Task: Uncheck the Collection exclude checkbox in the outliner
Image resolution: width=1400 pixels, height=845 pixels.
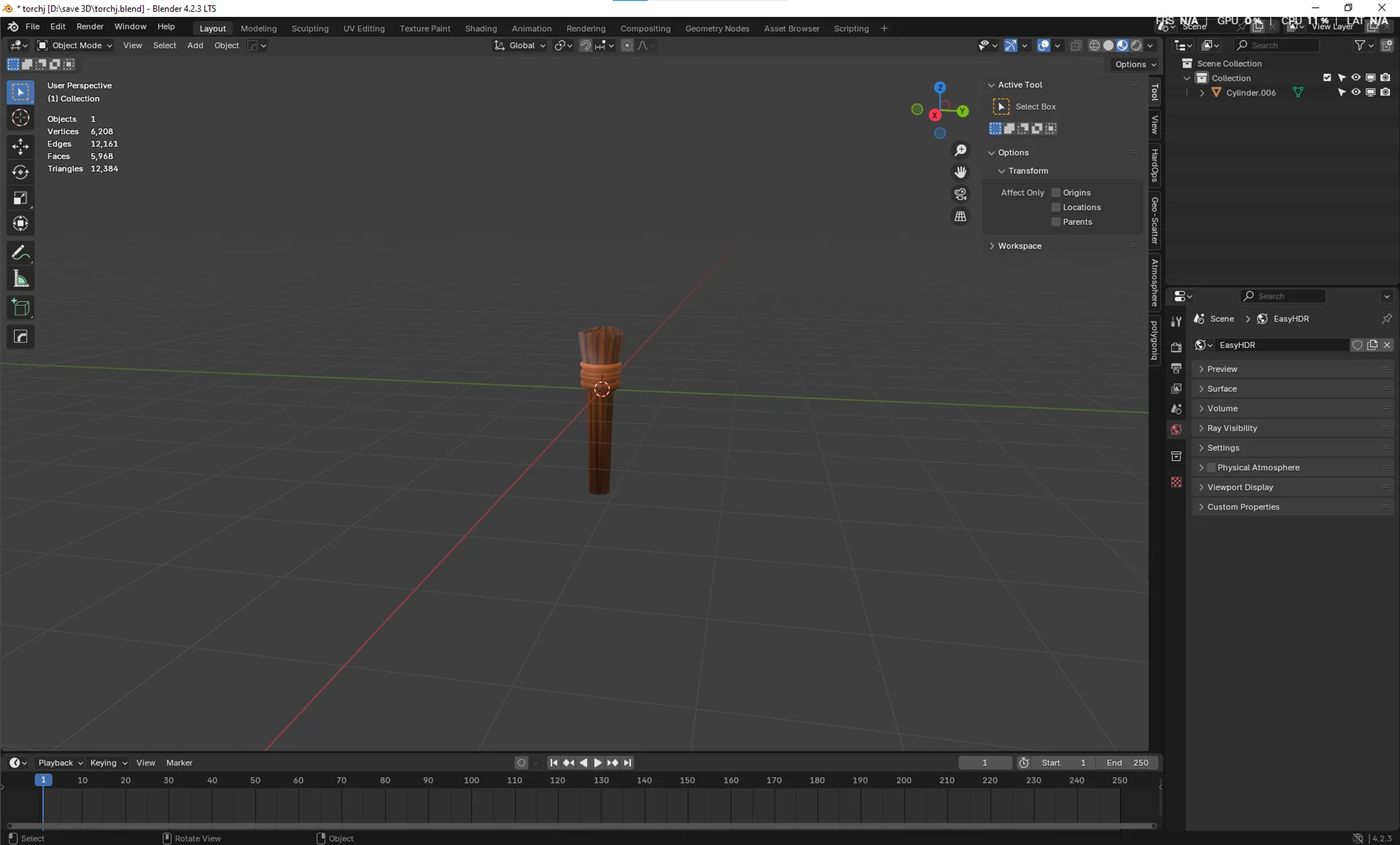Action: 1327,78
